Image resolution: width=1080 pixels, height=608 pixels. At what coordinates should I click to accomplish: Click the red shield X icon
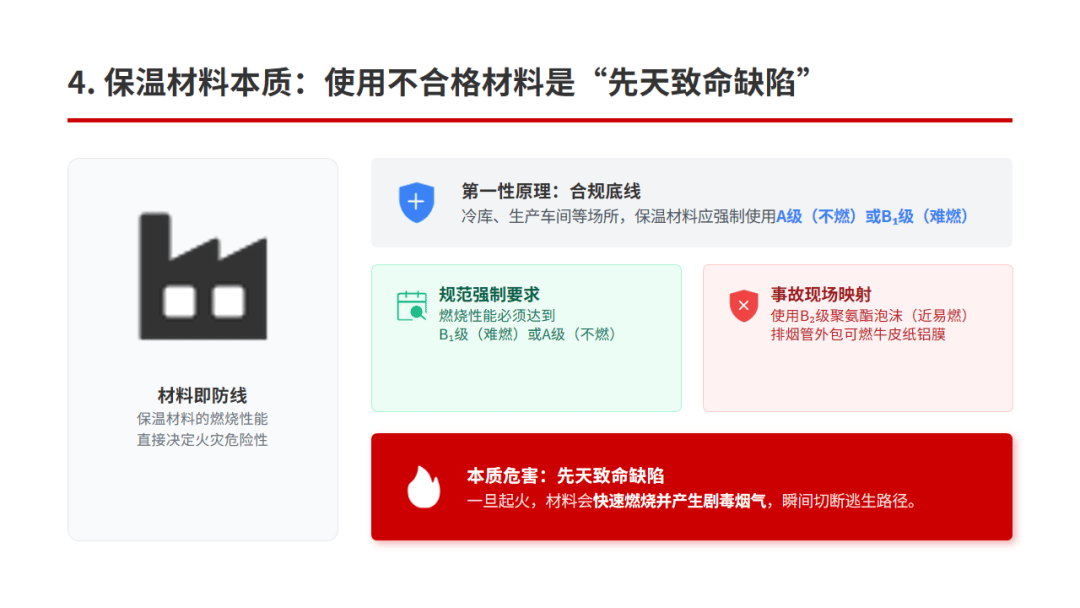[x=744, y=306]
